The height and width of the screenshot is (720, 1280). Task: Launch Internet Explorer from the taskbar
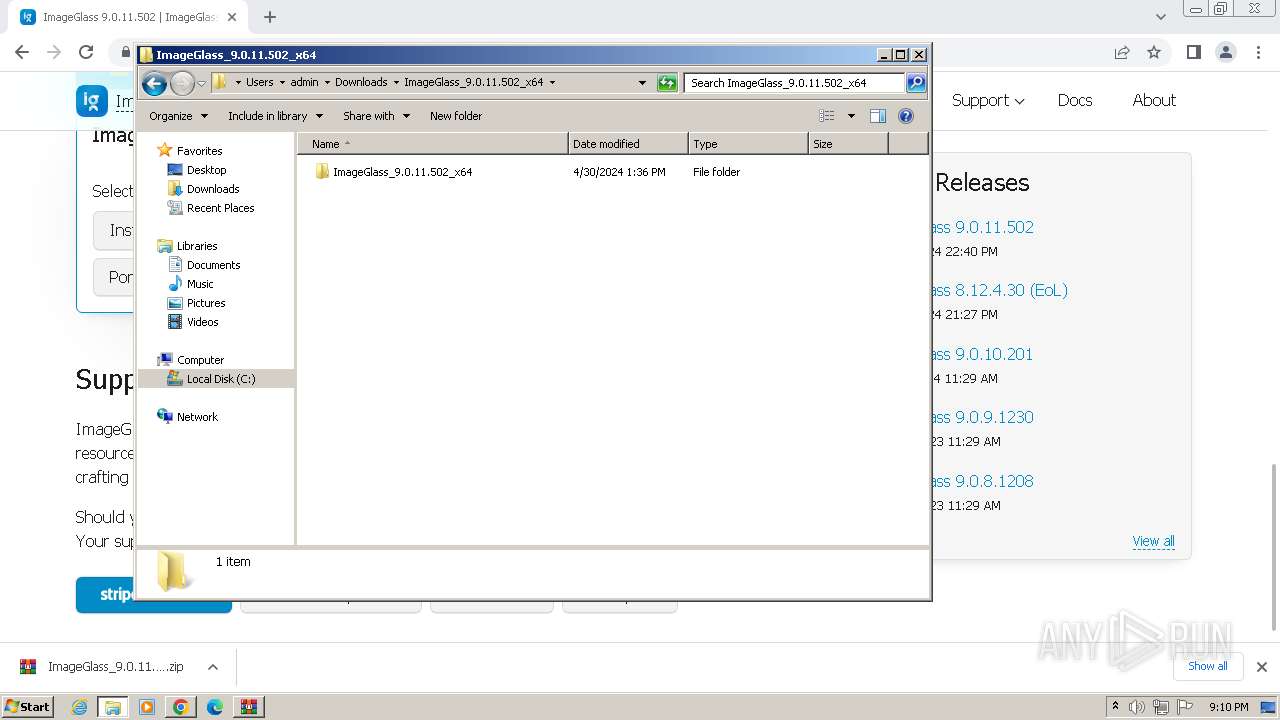point(79,707)
